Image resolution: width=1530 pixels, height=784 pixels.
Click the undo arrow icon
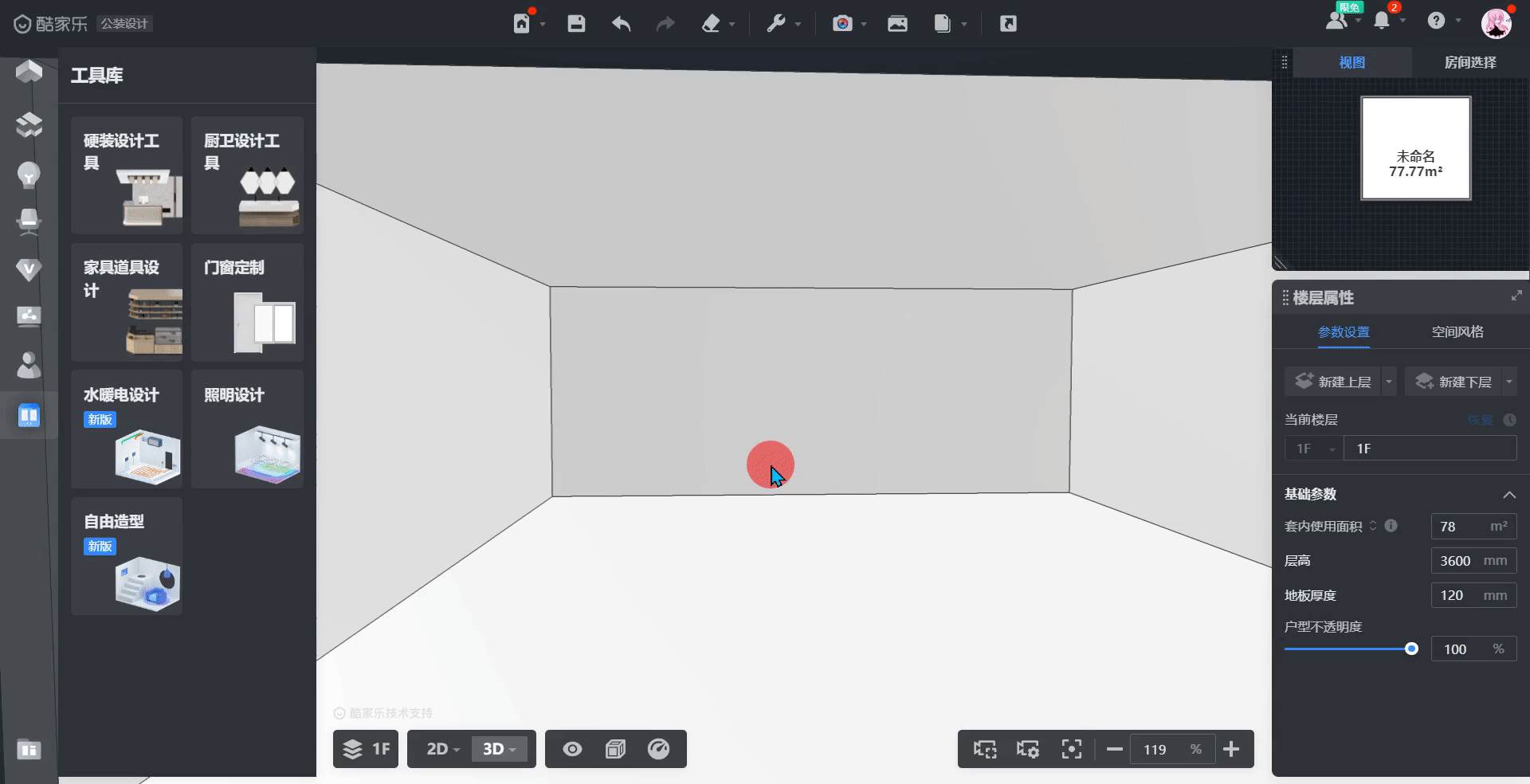tap(621, 24)
